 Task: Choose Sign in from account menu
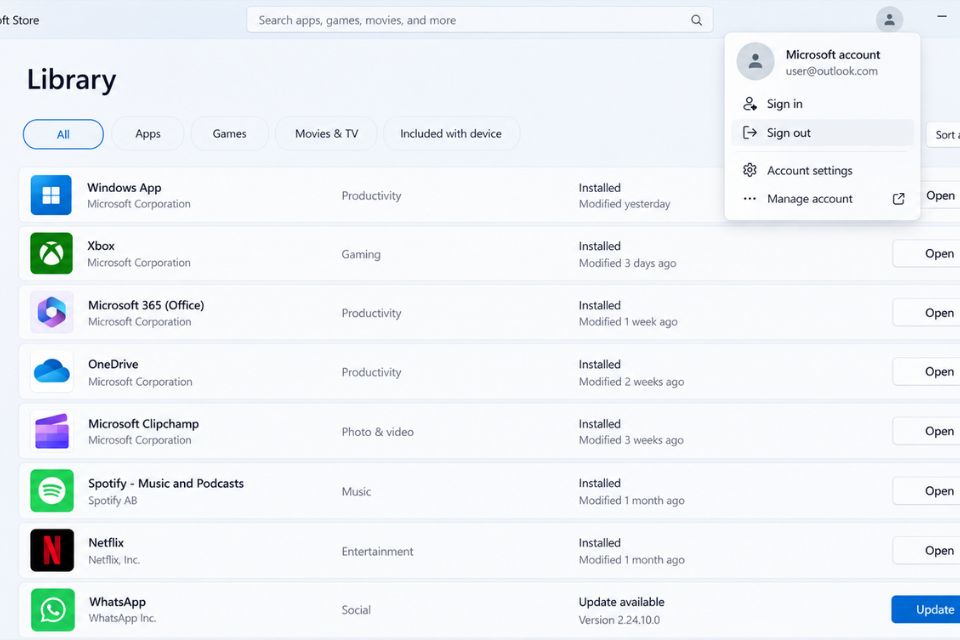coord(822,104)
